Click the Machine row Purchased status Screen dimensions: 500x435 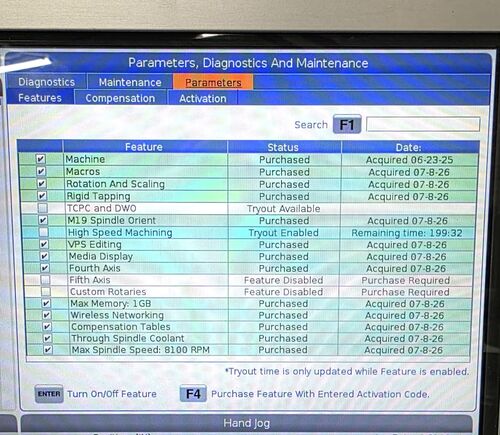[284, 160]
